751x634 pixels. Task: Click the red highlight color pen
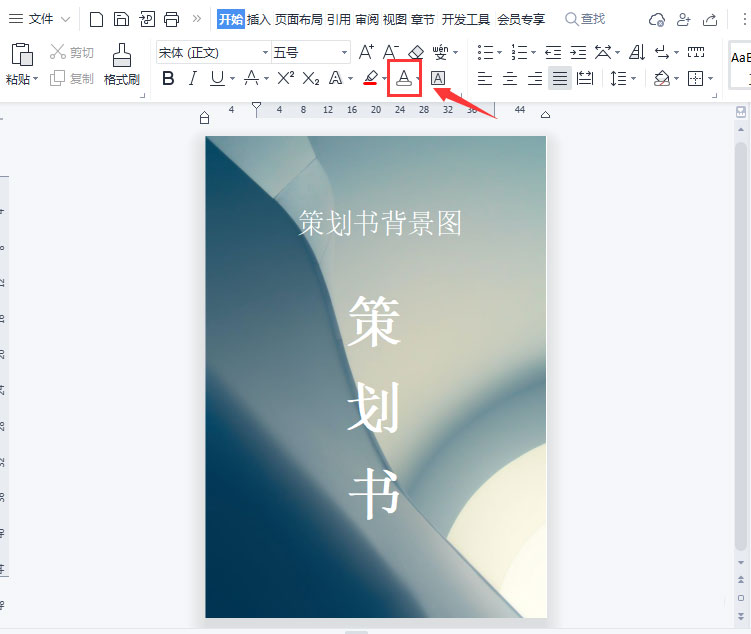click(370, 78)
